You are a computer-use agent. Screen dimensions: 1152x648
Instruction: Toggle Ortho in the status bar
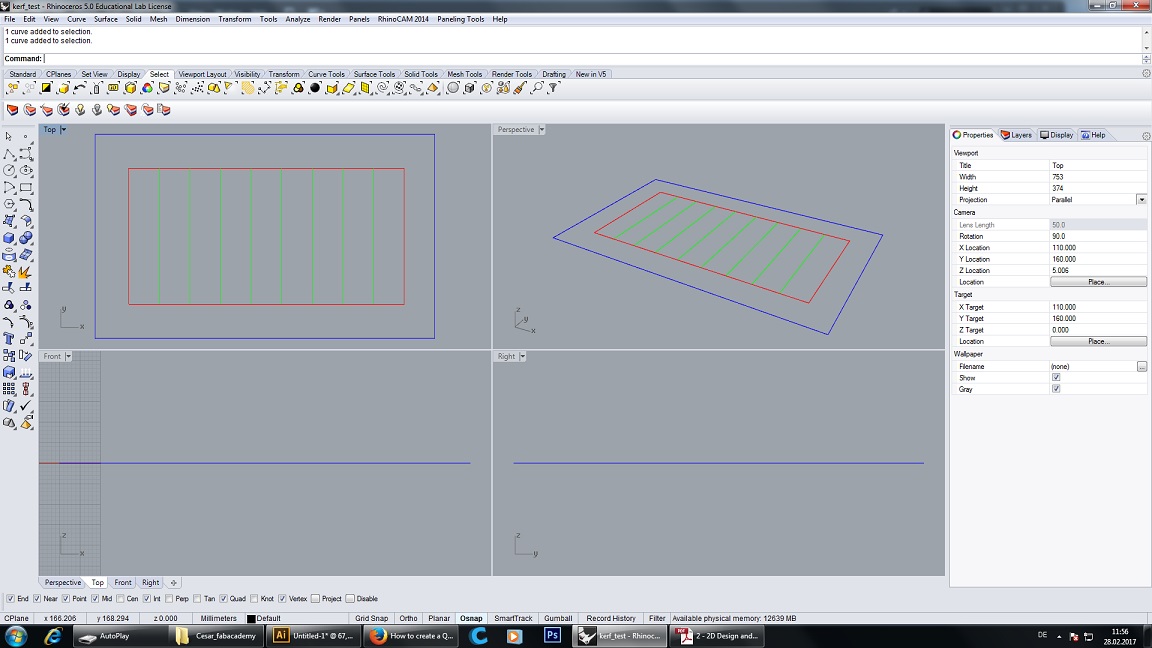tap(408, 619)
